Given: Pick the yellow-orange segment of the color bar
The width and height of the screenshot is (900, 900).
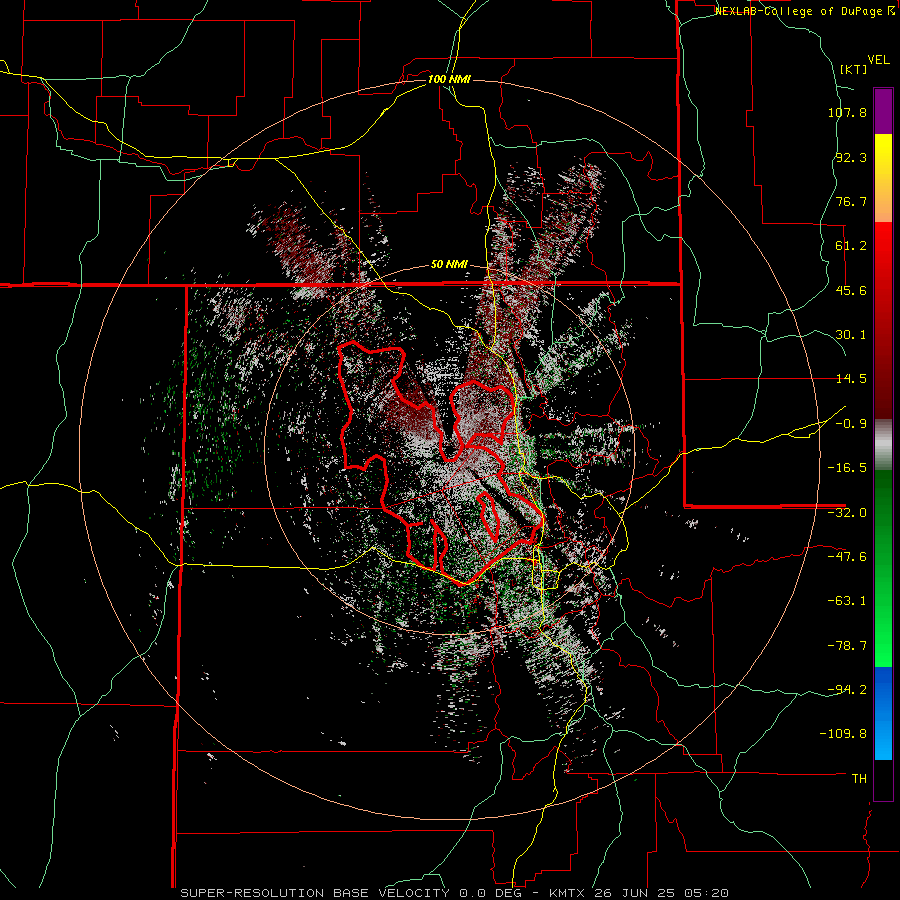Looking at the screenshot, I should point(883,178).
